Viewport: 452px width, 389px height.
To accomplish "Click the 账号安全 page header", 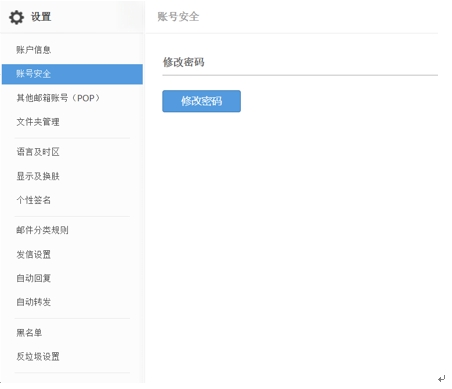I will [x=178, y=17].
